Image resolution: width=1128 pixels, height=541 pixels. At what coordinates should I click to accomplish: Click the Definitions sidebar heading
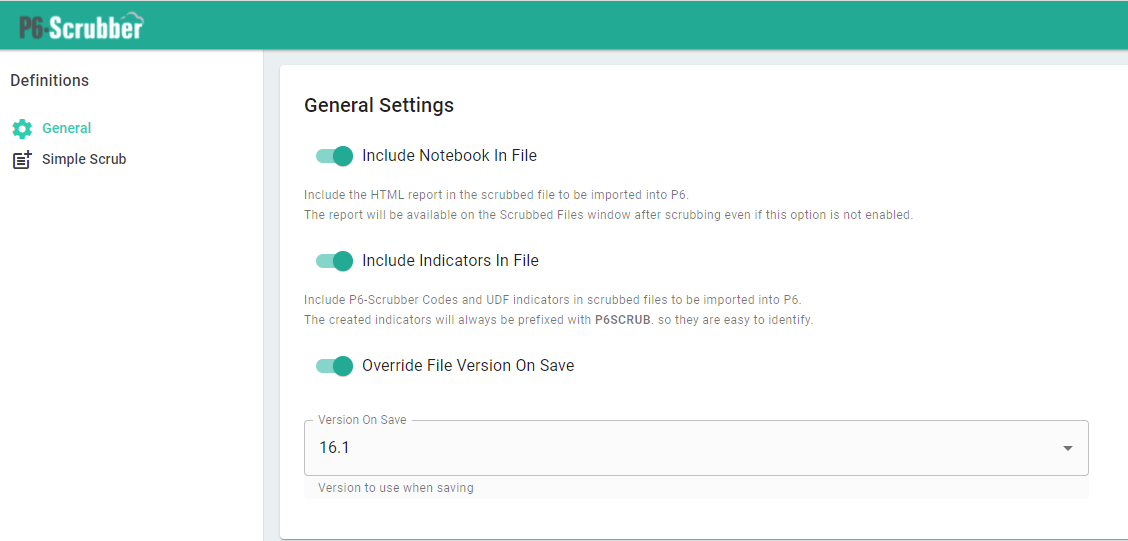tap(49, 80)
